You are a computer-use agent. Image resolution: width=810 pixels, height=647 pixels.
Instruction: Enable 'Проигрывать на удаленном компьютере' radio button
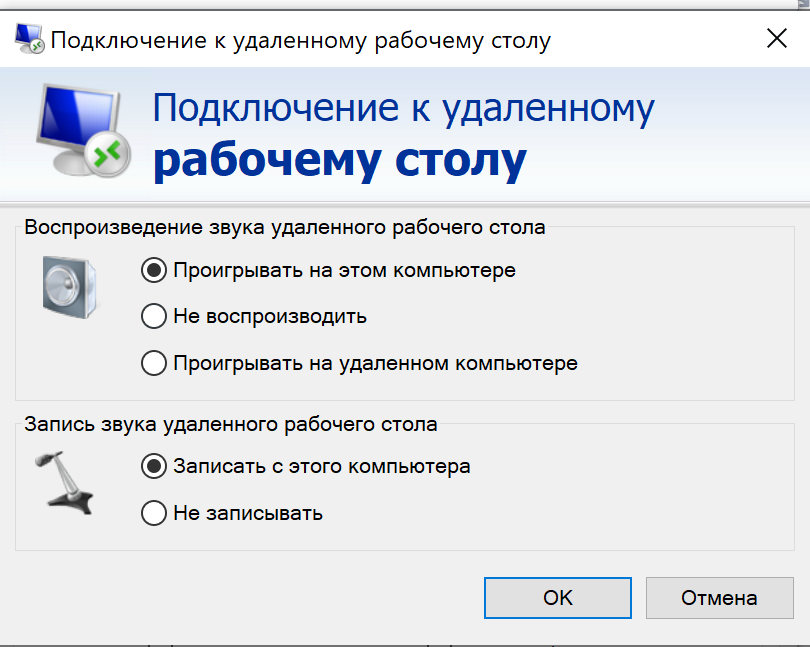[x=154, y=363]
